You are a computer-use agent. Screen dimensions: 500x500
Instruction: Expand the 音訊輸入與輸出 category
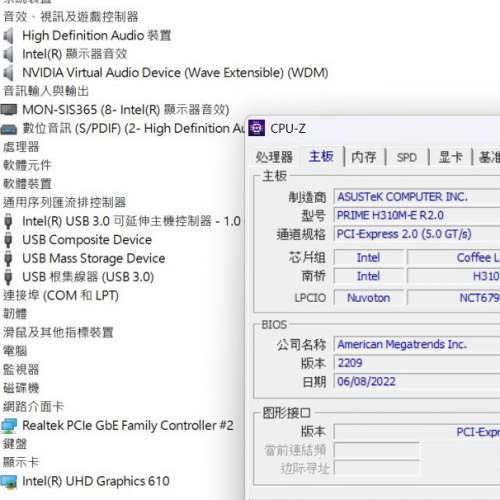pos(46,91)
